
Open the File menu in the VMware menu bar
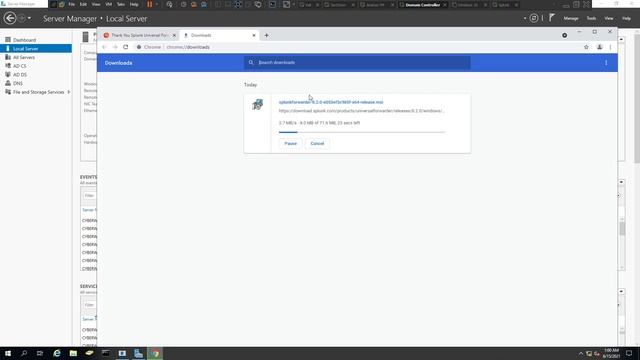coord(71,4)
